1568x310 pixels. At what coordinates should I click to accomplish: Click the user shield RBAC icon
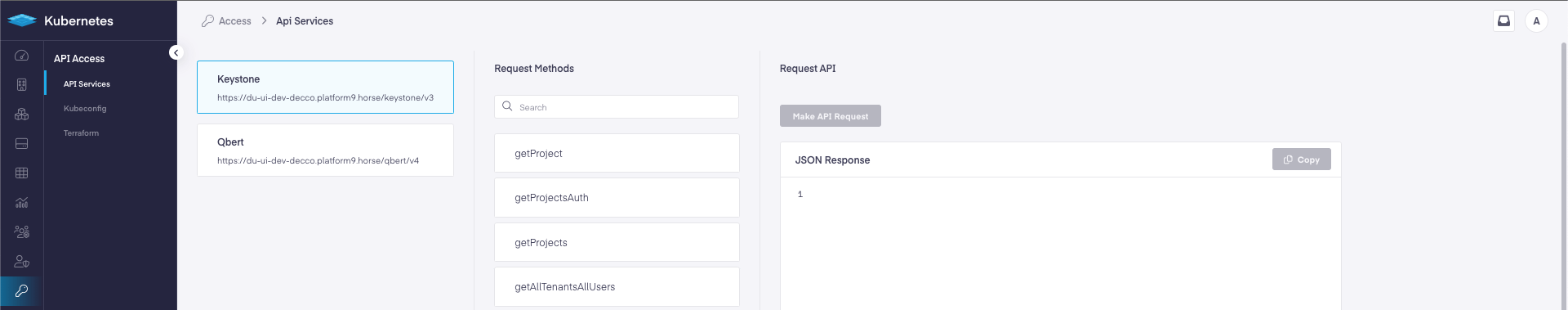[x=22, y=262]
